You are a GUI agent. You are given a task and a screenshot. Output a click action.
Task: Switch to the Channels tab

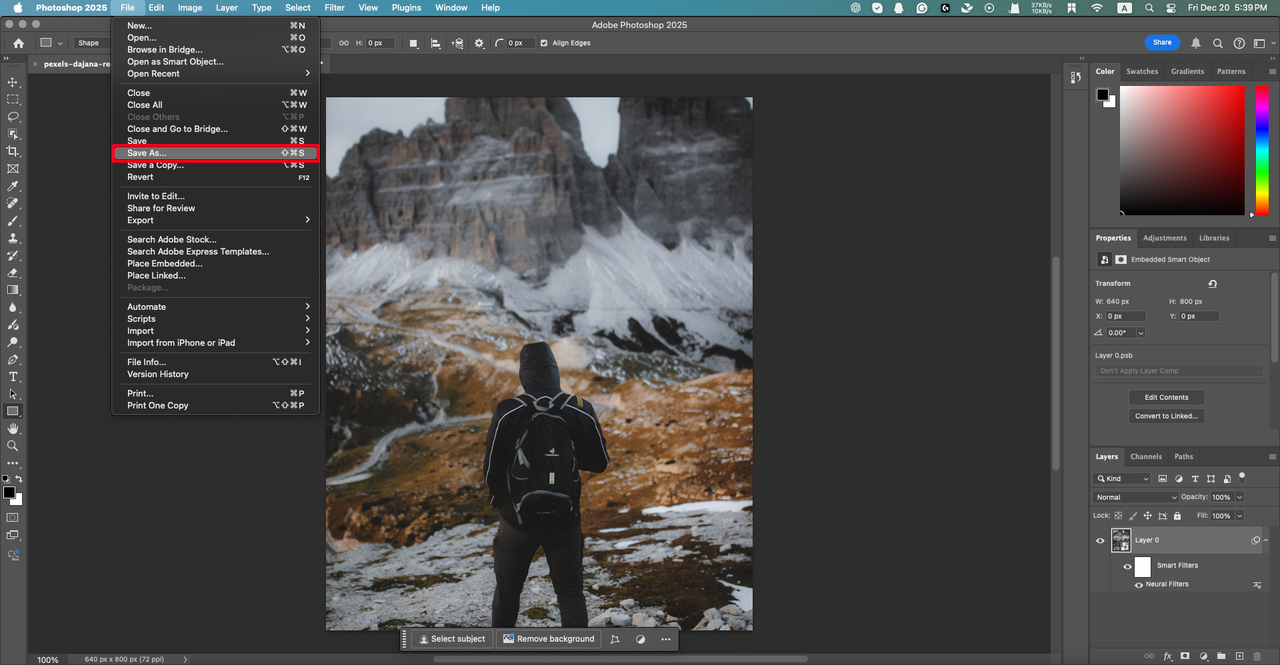pyautogui.click(x=1146, y=456)
